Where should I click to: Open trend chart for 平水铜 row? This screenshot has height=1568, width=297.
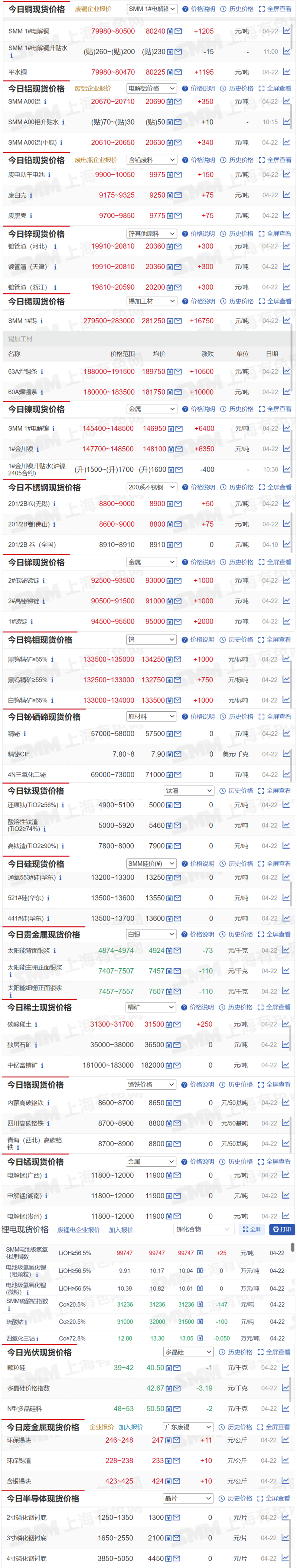pos(287,72)
